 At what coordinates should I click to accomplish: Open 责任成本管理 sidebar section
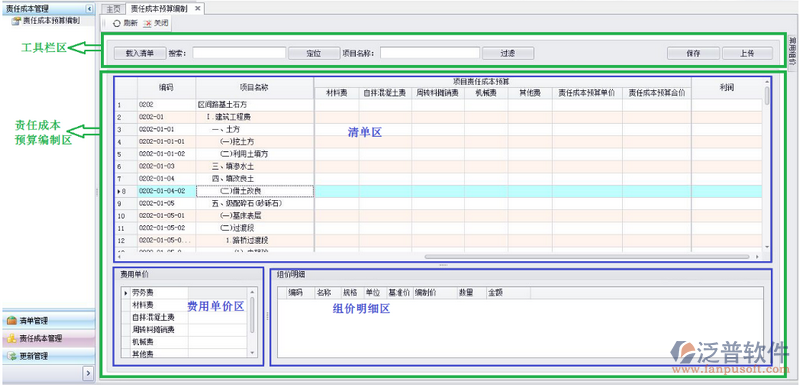click(x=48, y=338)
